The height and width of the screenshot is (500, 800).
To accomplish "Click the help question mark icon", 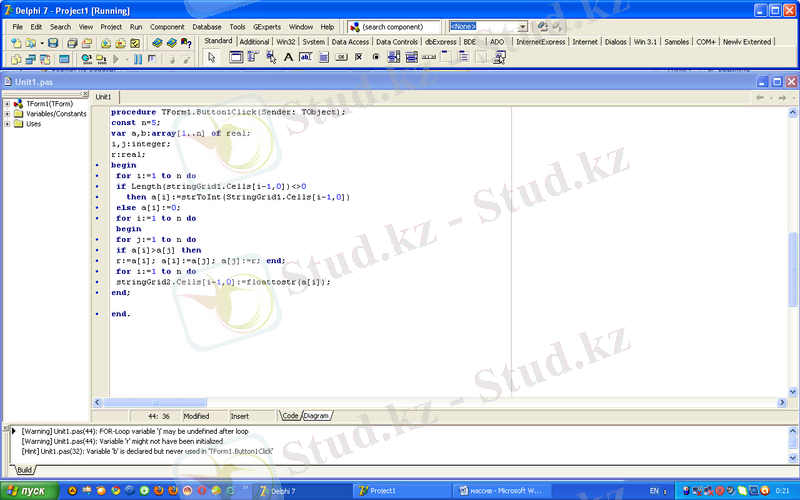I will (186, 43).
